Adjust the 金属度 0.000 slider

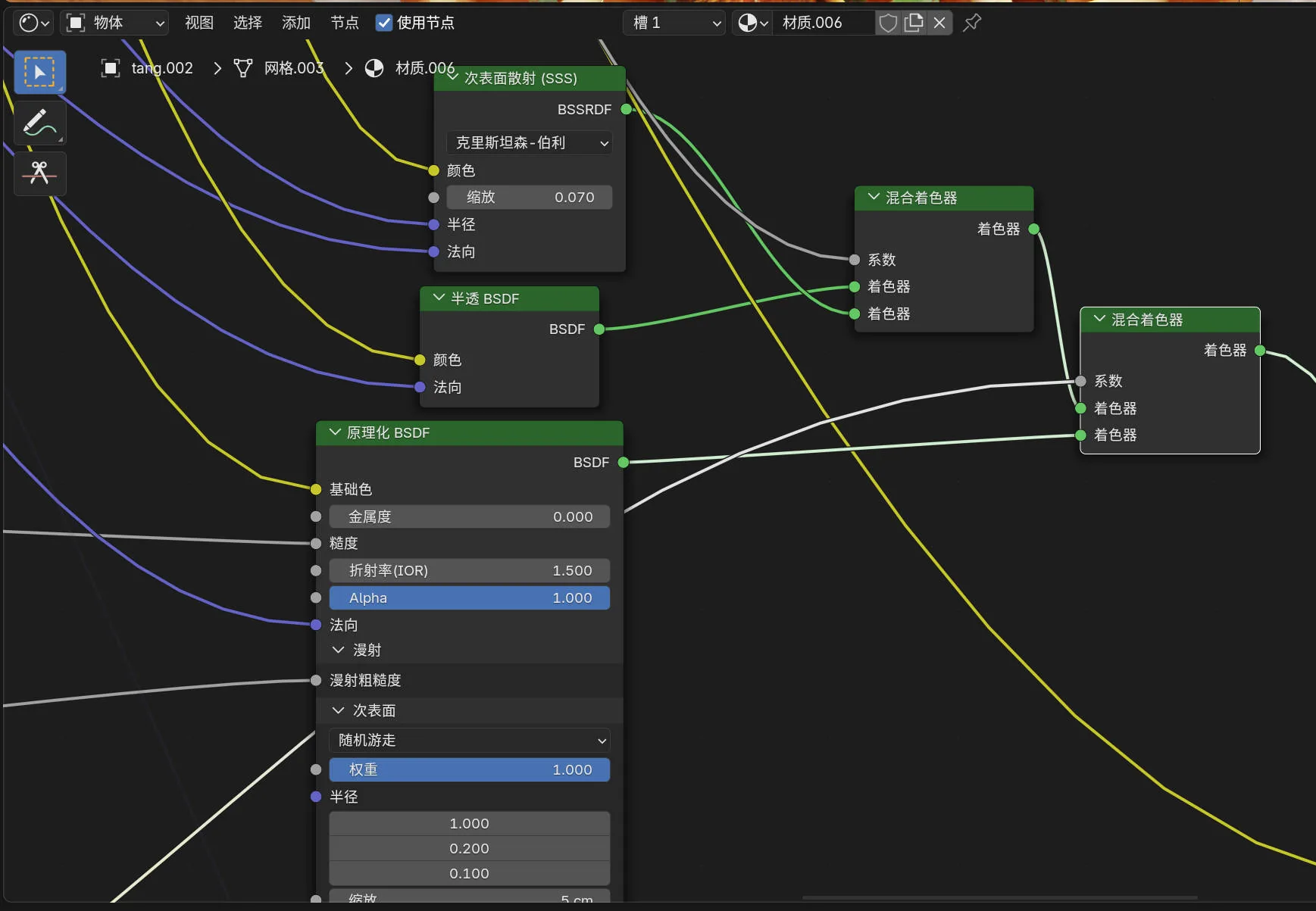click(x=470, y=516)
